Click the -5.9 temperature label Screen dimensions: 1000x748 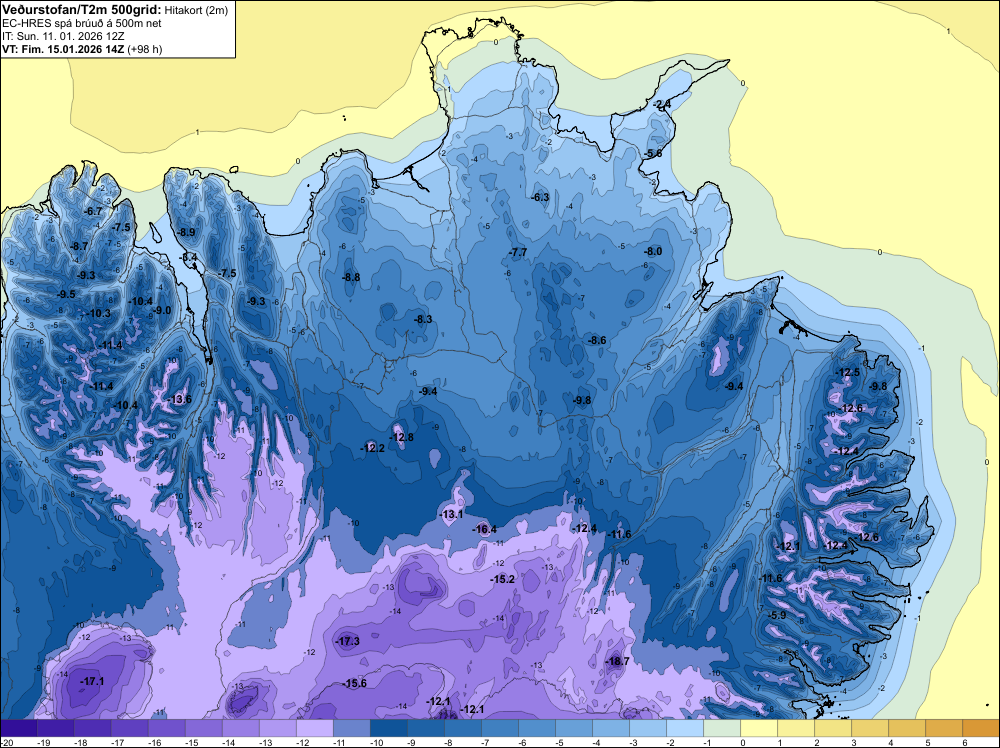coord(777,615)
